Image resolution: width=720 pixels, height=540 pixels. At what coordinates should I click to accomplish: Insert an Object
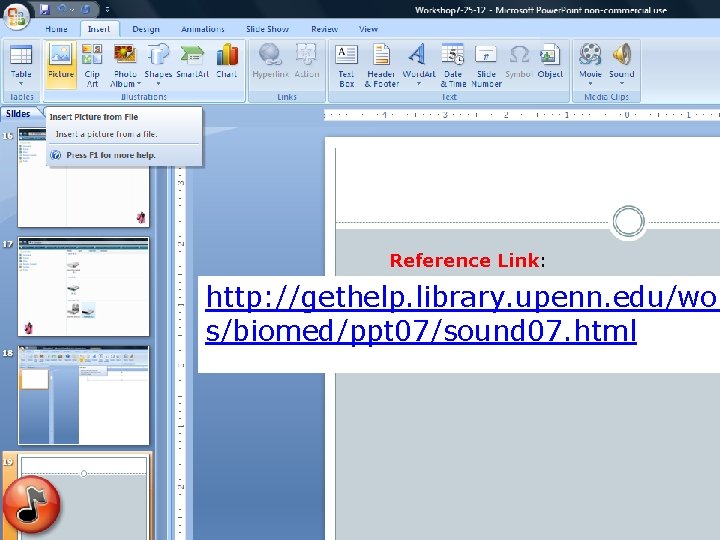(x=550, y=61)
